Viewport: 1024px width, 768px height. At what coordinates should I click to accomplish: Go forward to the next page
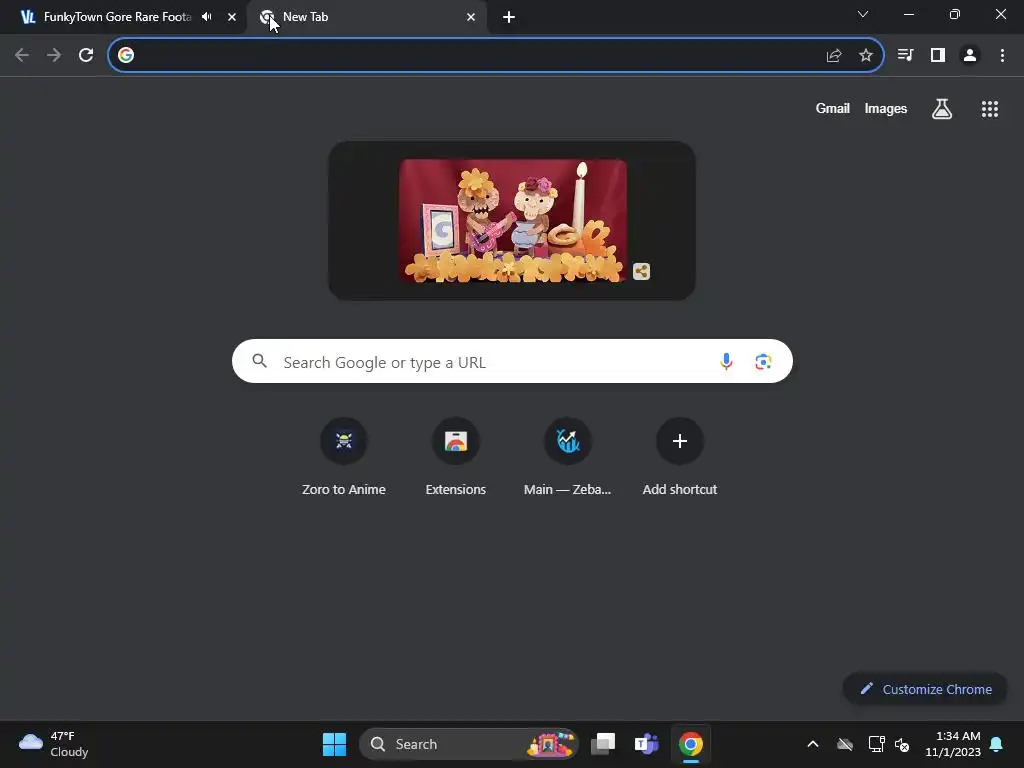click(x=54, y=55)
